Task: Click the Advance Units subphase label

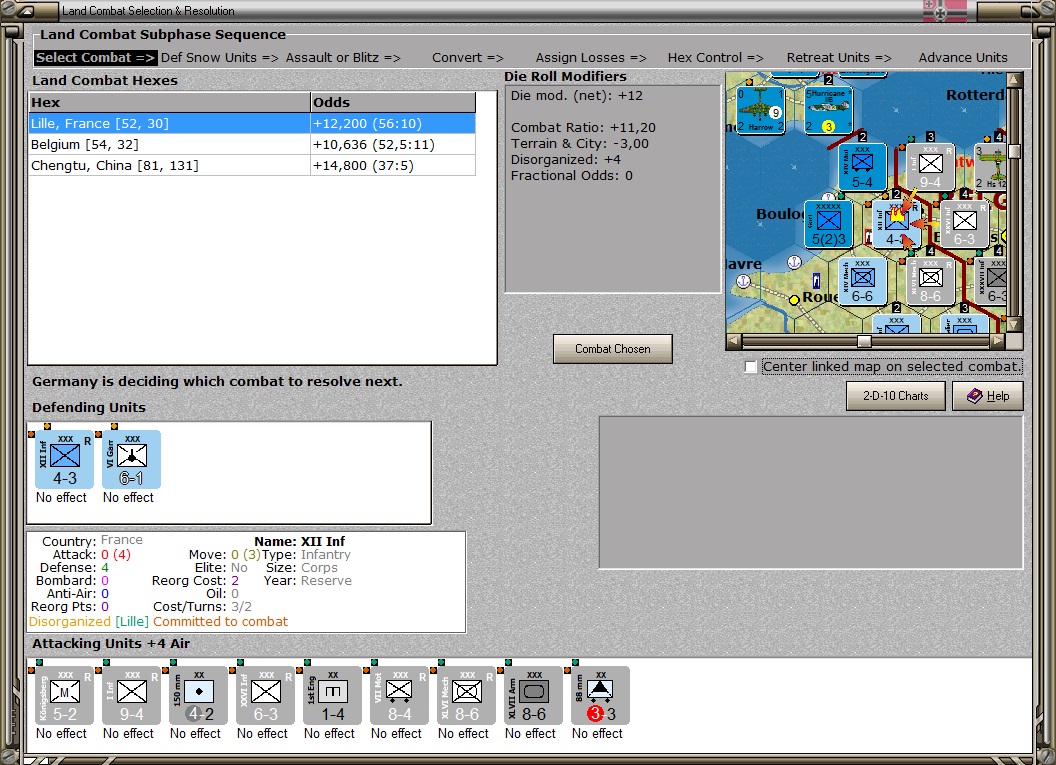Action: (x=963, y=58)
